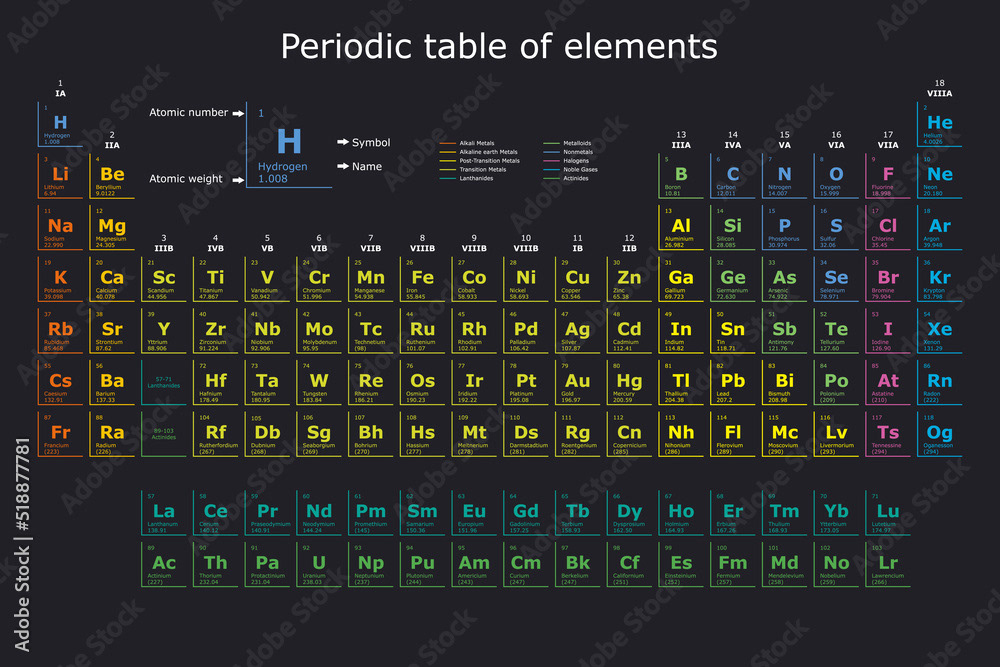
Task: Select the Tennessine (Ts) element tile
Action: (888, 434)
